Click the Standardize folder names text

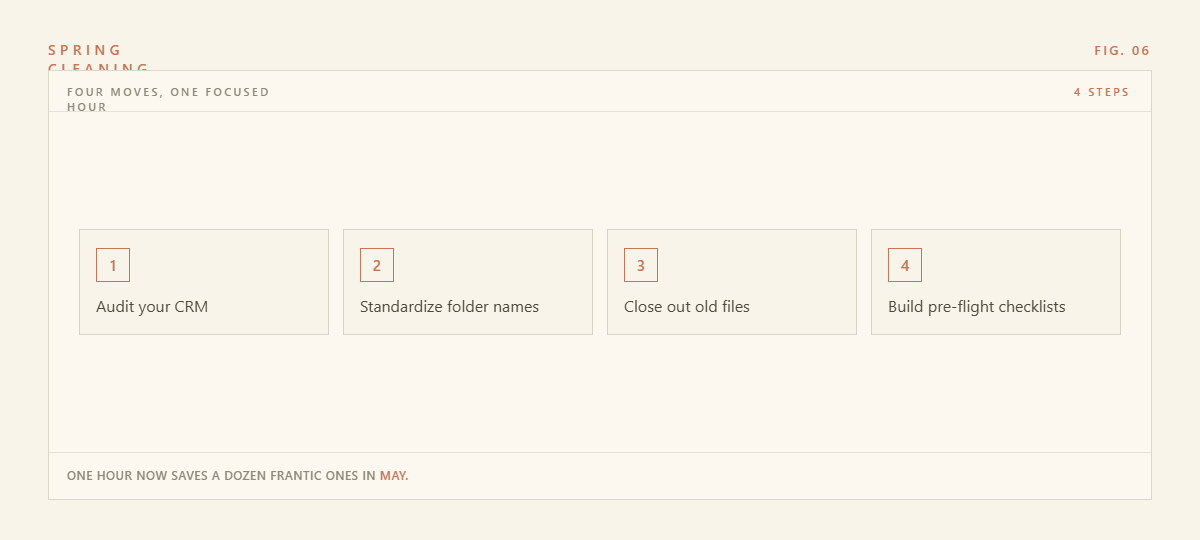pos(449,307)
